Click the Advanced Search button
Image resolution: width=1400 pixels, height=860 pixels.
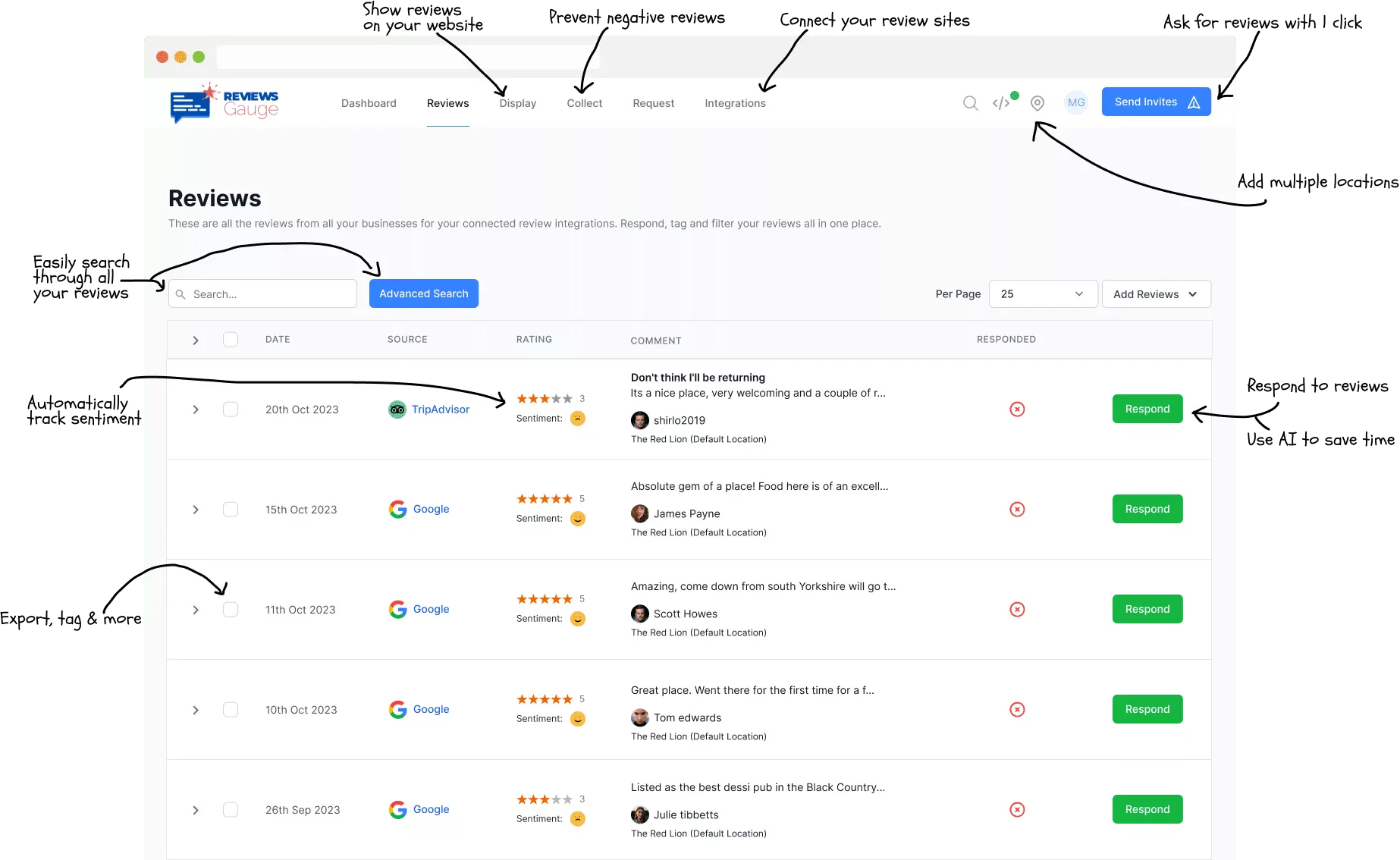(423, 293)
